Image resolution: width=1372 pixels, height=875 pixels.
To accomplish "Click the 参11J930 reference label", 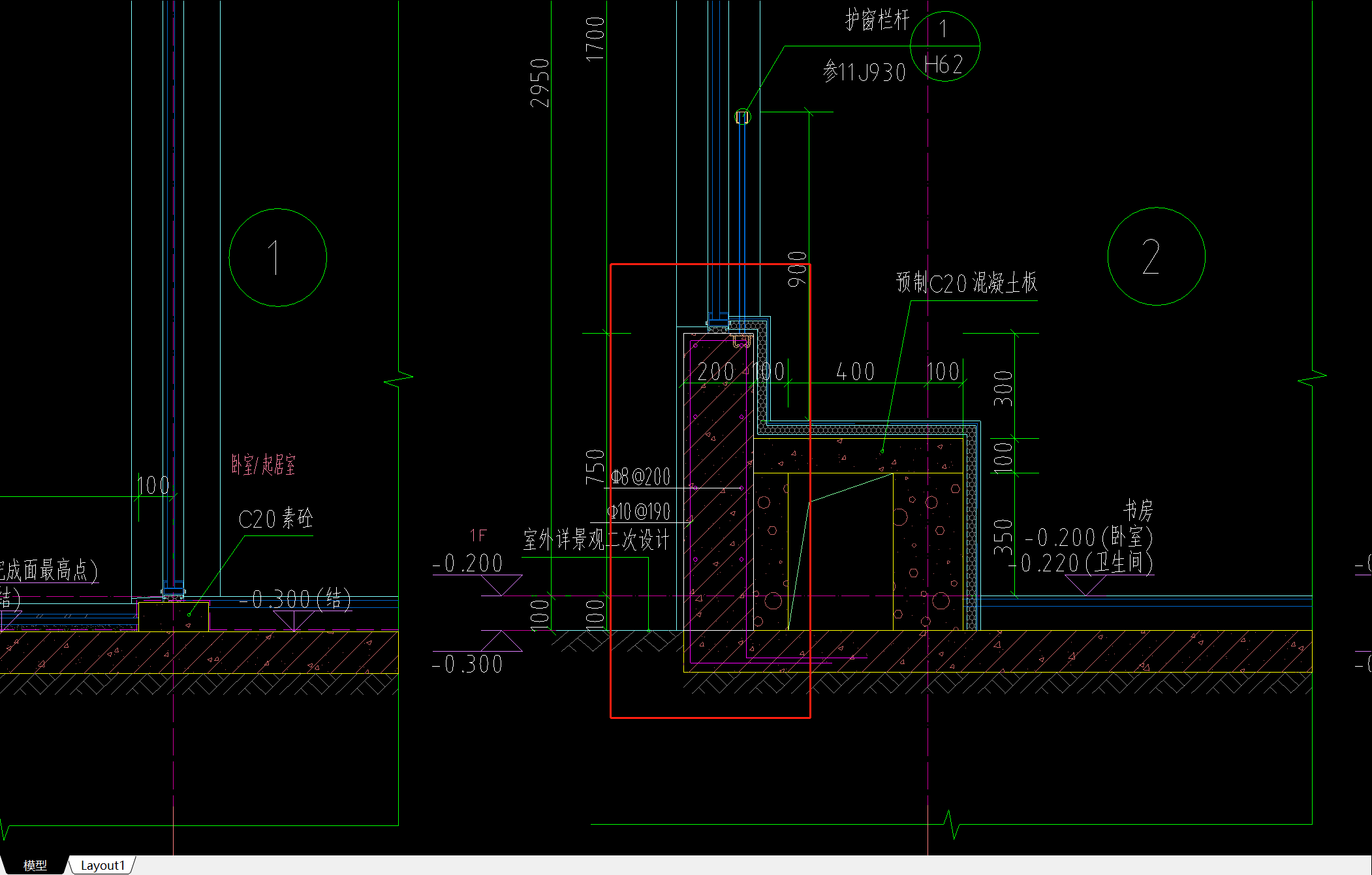I will (x=864, y=71).
